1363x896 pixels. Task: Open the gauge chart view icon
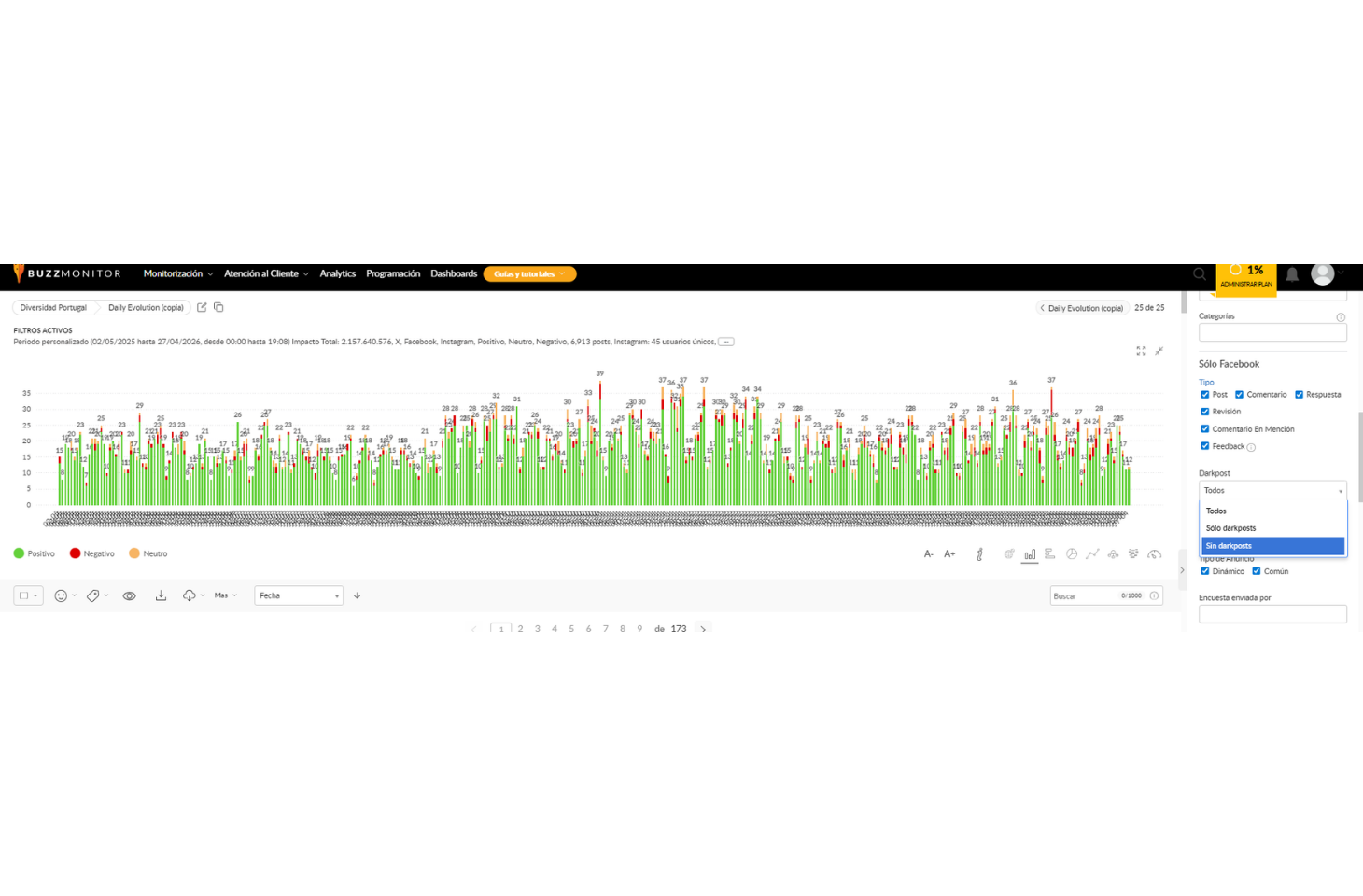pyautogui.click(x=1155, y=554)
